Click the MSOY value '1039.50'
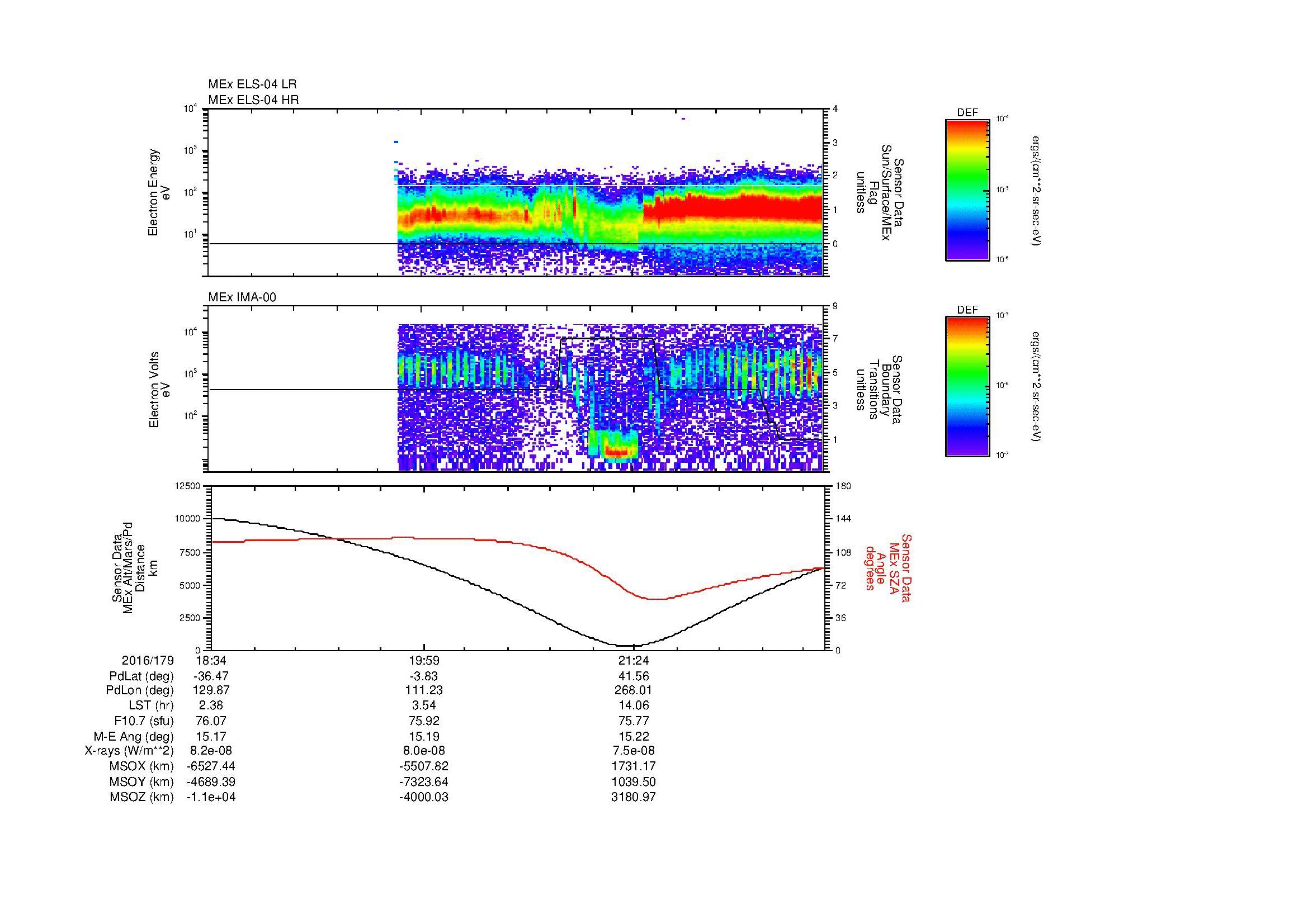Screen dimensions: 1308x924 tap(634, 782)
